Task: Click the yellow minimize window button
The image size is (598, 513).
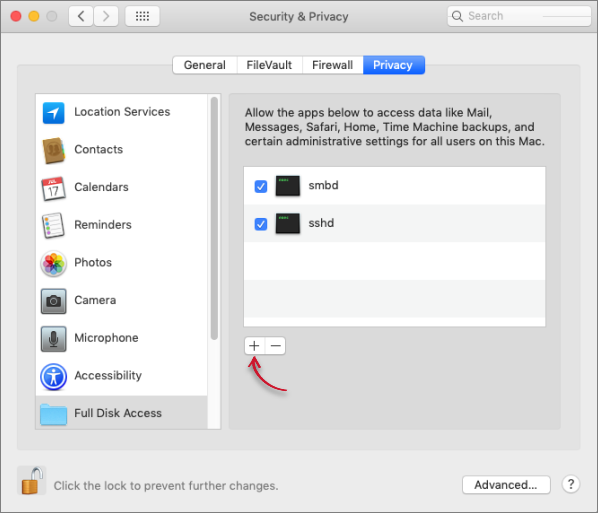Action: [x=34, y=16]
